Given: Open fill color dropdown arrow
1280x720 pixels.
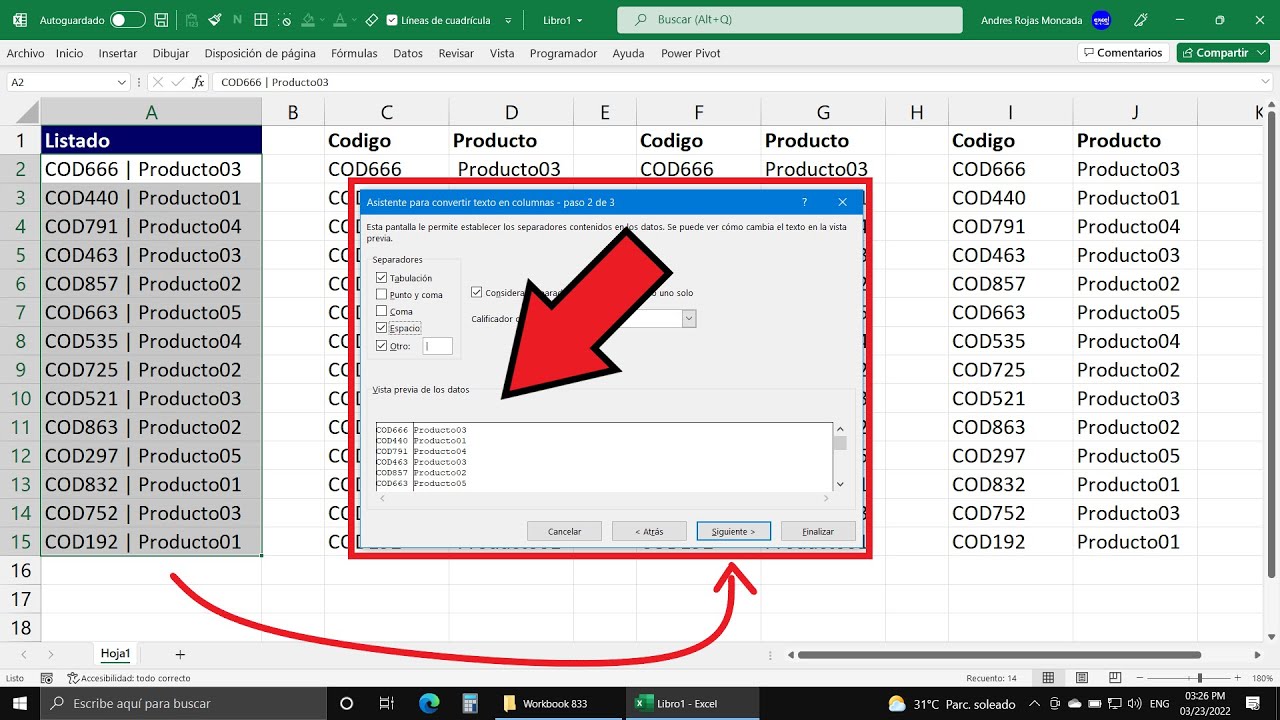Looking at the screenshot, I should pos(323,20).
